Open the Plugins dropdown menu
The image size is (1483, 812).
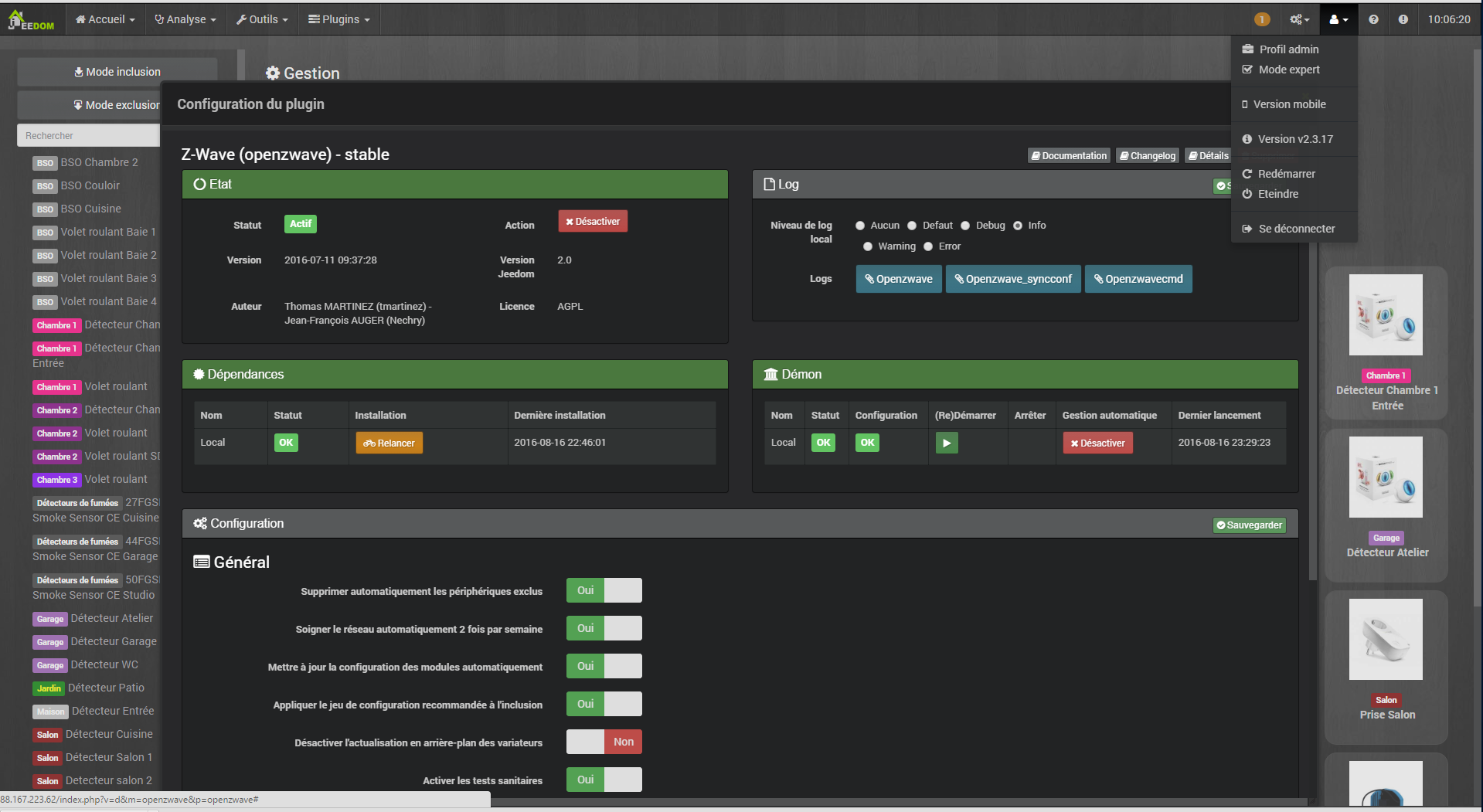coord(339,19)
